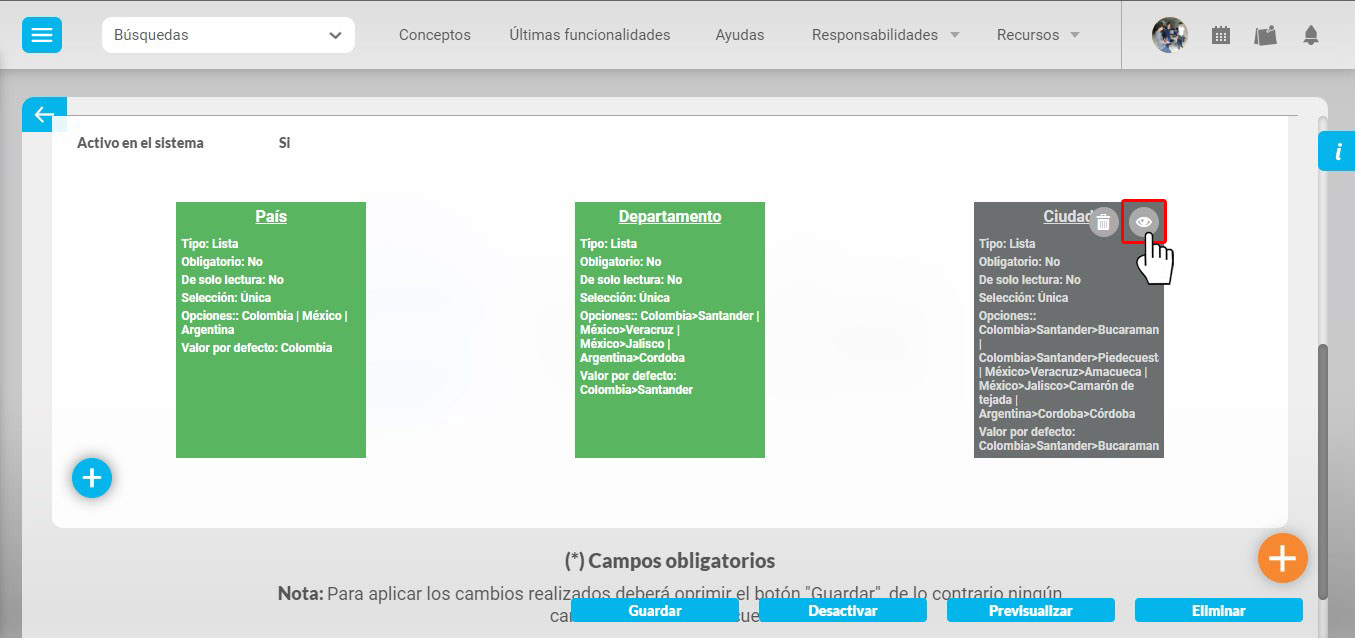Click the user profile avatar
This screenshot has width=1355, height=638.
pyautogui.click(x=1169, y=35)
